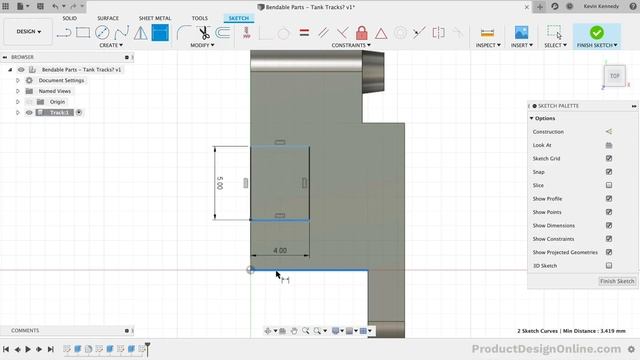
Task: Click the green Finish Sketch checkmark
Action: tap(597, 33)
